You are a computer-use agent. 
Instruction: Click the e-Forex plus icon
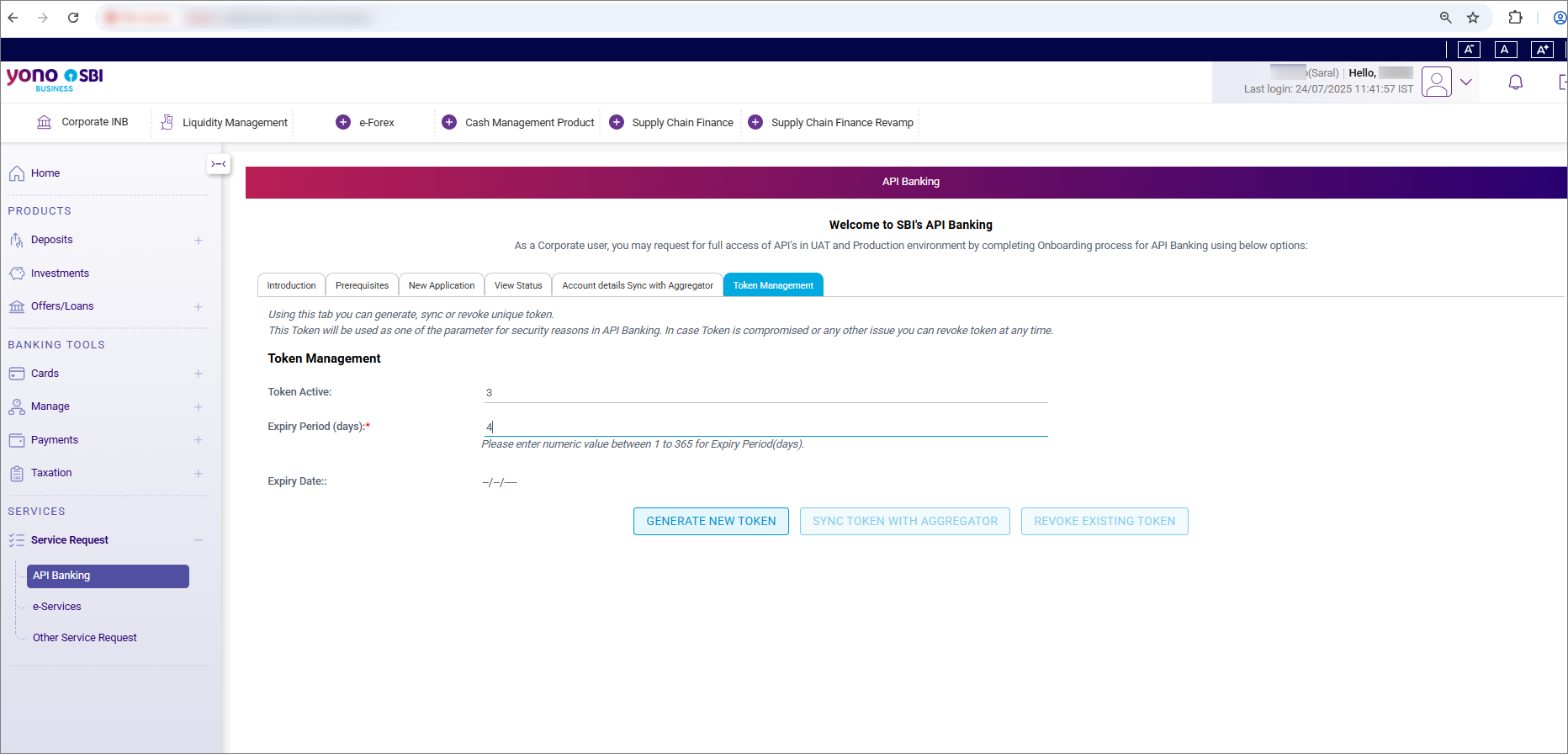pos(343,122)
